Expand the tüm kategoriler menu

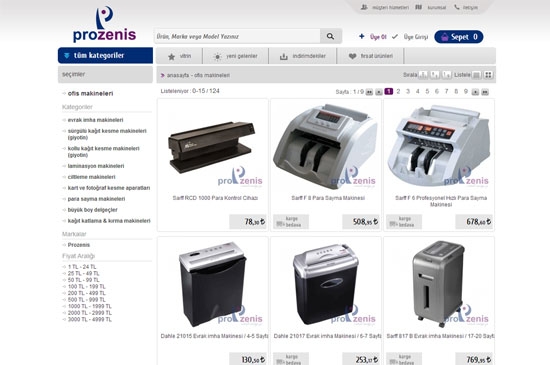[x=105, y=55]
